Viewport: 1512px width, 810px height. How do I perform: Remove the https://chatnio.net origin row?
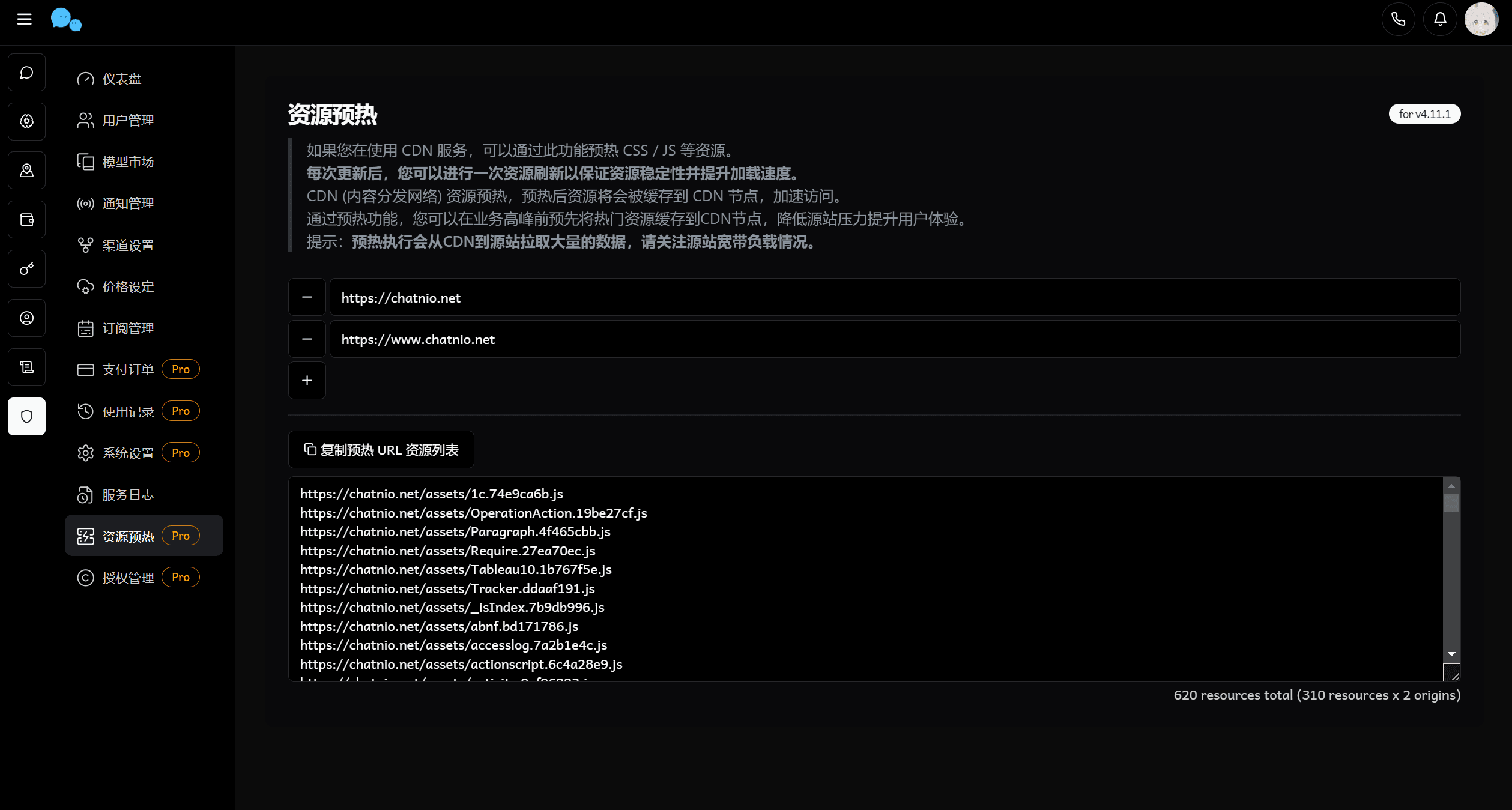pos(307,297)
